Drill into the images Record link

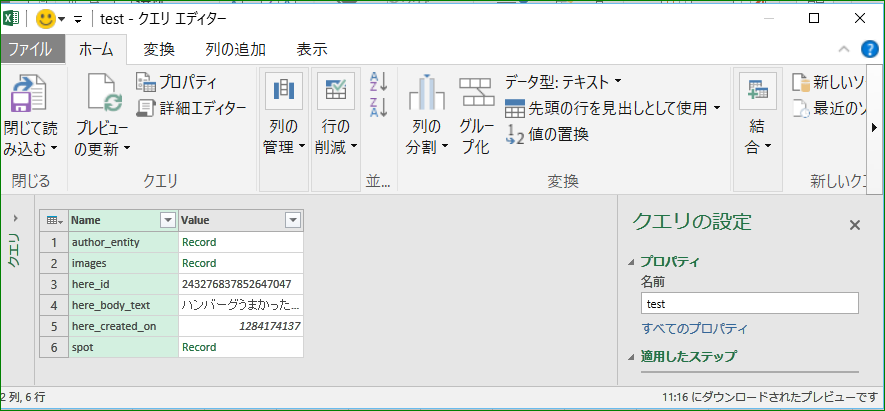click(x=199, y=263)
